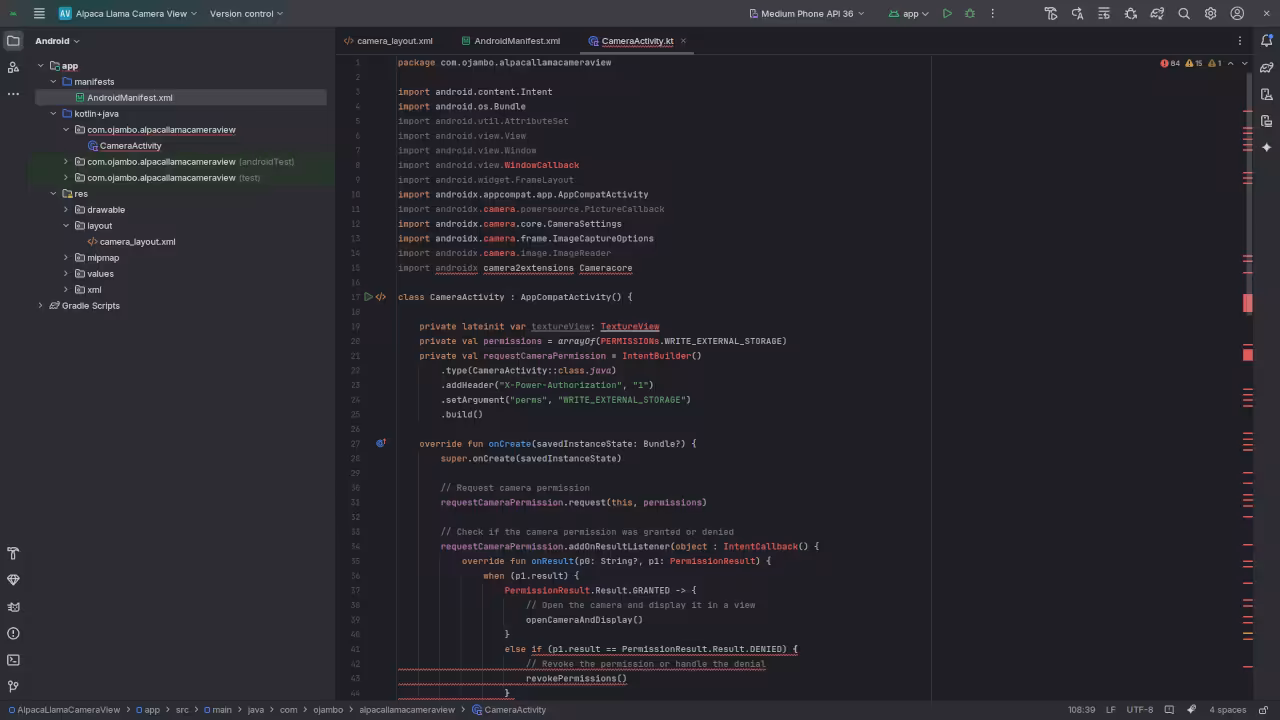Open the Version Control branch icon

13,686
